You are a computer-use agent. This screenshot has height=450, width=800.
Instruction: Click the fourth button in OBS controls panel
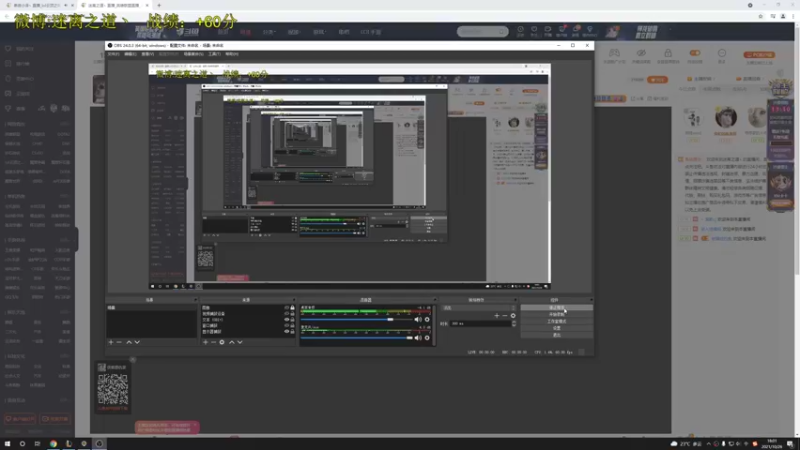557,328
